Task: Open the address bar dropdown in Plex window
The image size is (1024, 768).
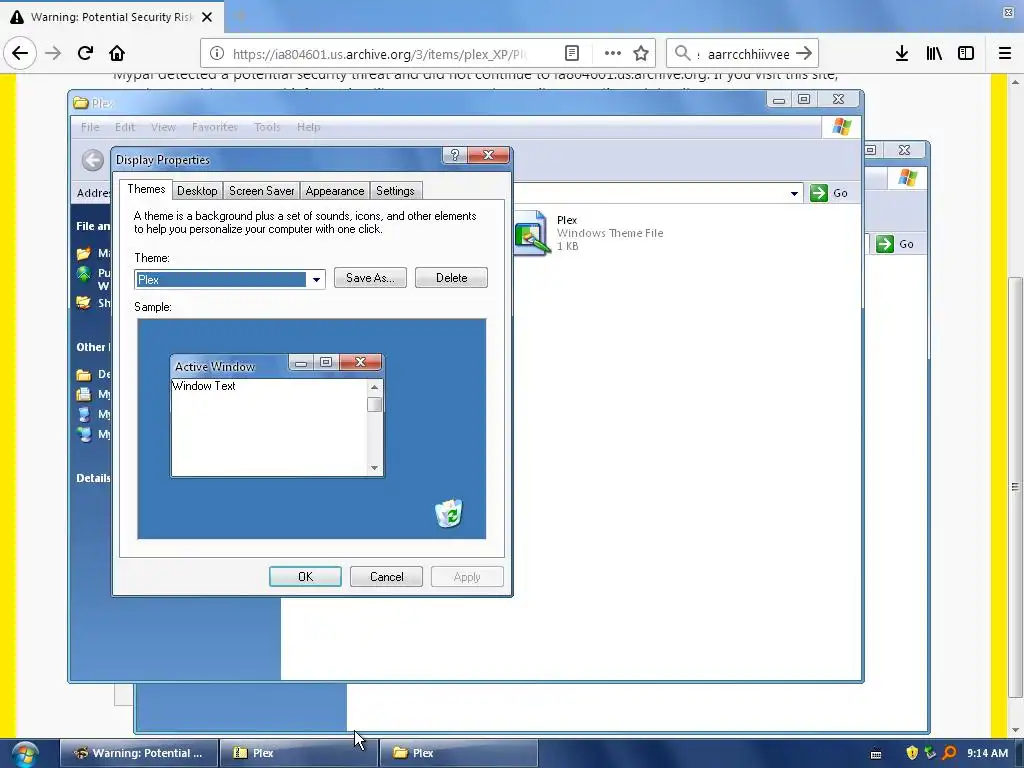Action: click(794, 193)
